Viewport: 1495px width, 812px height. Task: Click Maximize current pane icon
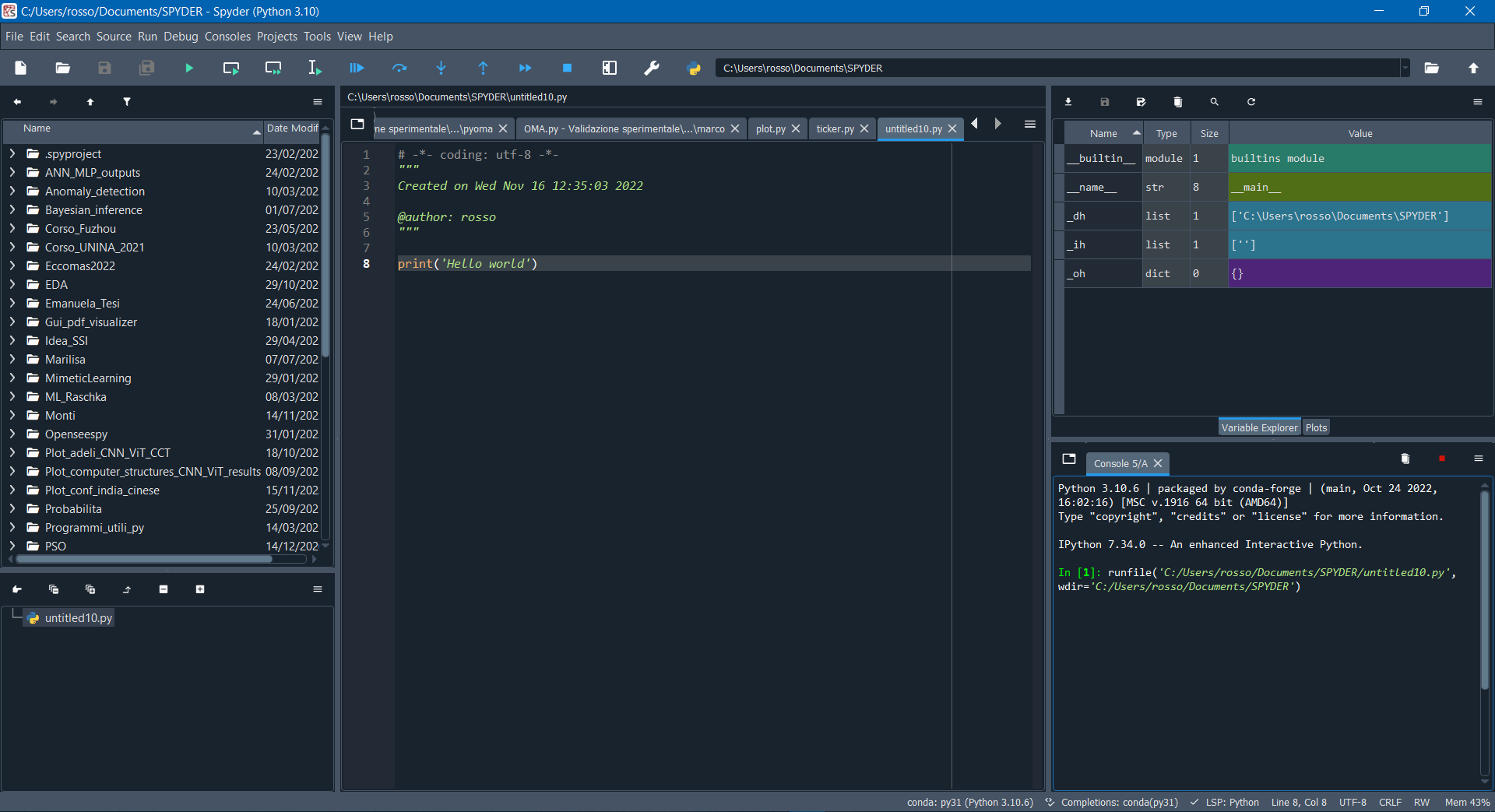pyautogui.click(x=610, y=69)
